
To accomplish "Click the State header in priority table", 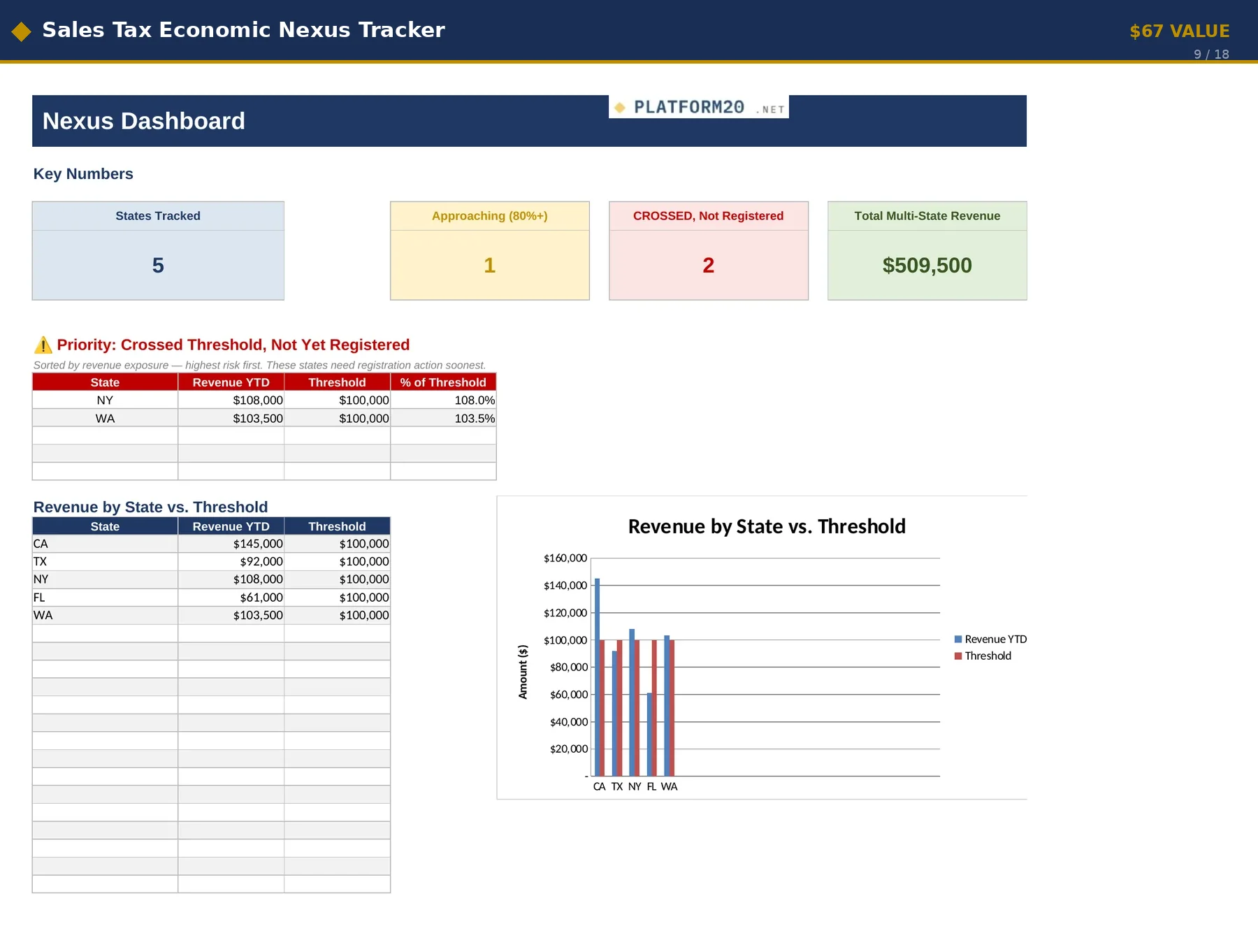I will [105, 382].
